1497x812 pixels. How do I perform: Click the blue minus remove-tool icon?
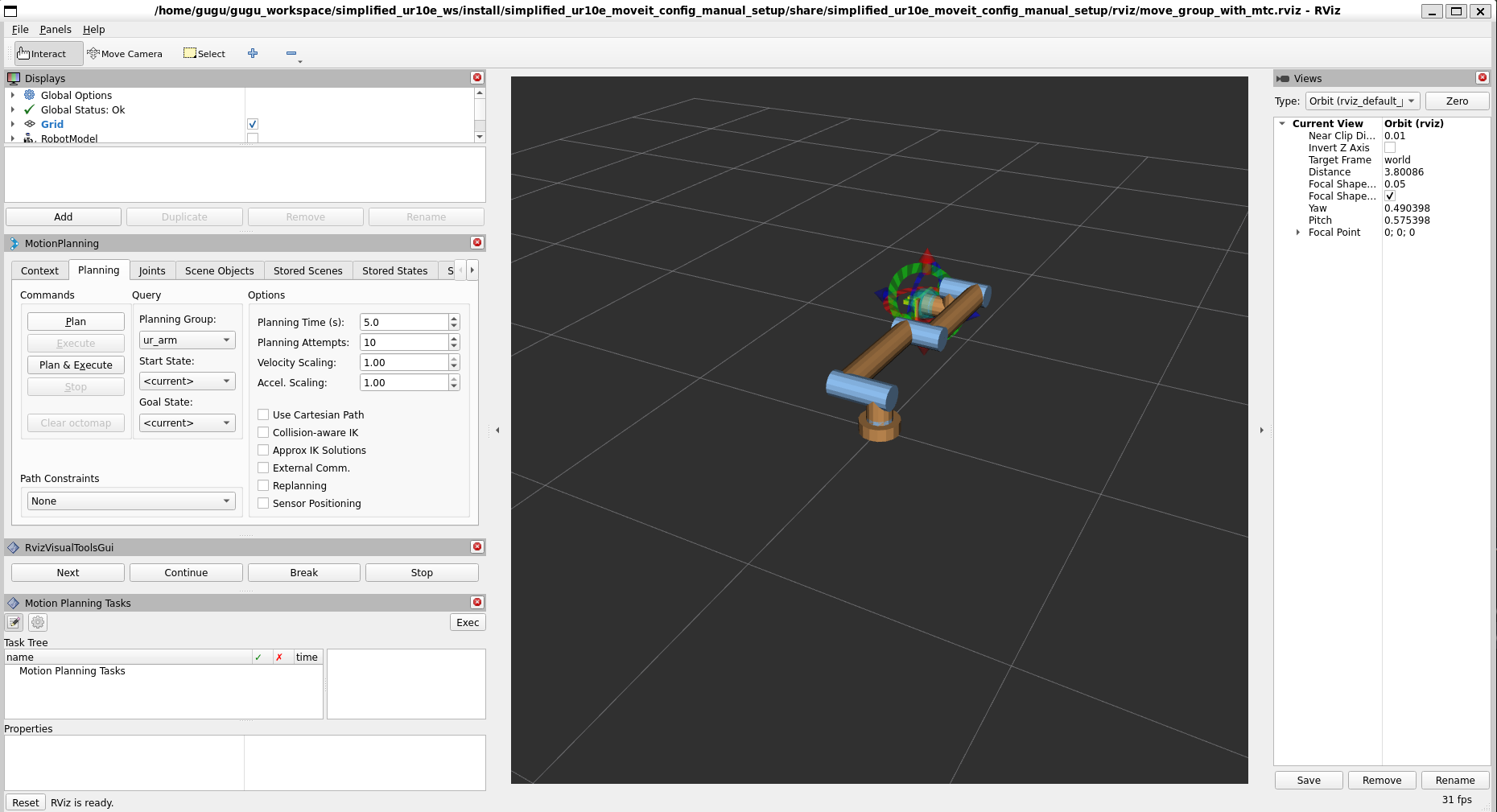291,53
